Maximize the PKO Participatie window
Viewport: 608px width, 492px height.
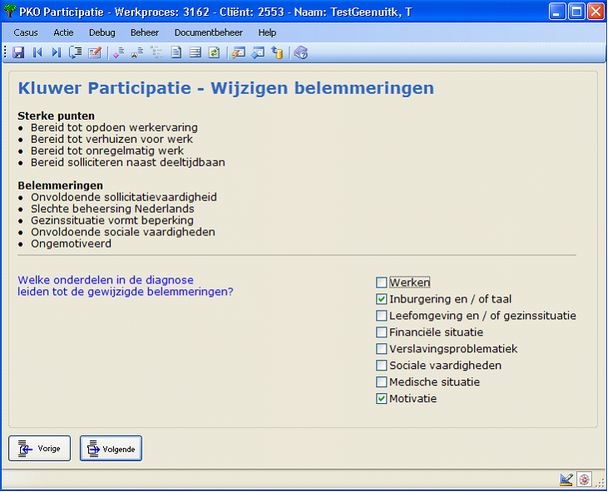[576, 12]
